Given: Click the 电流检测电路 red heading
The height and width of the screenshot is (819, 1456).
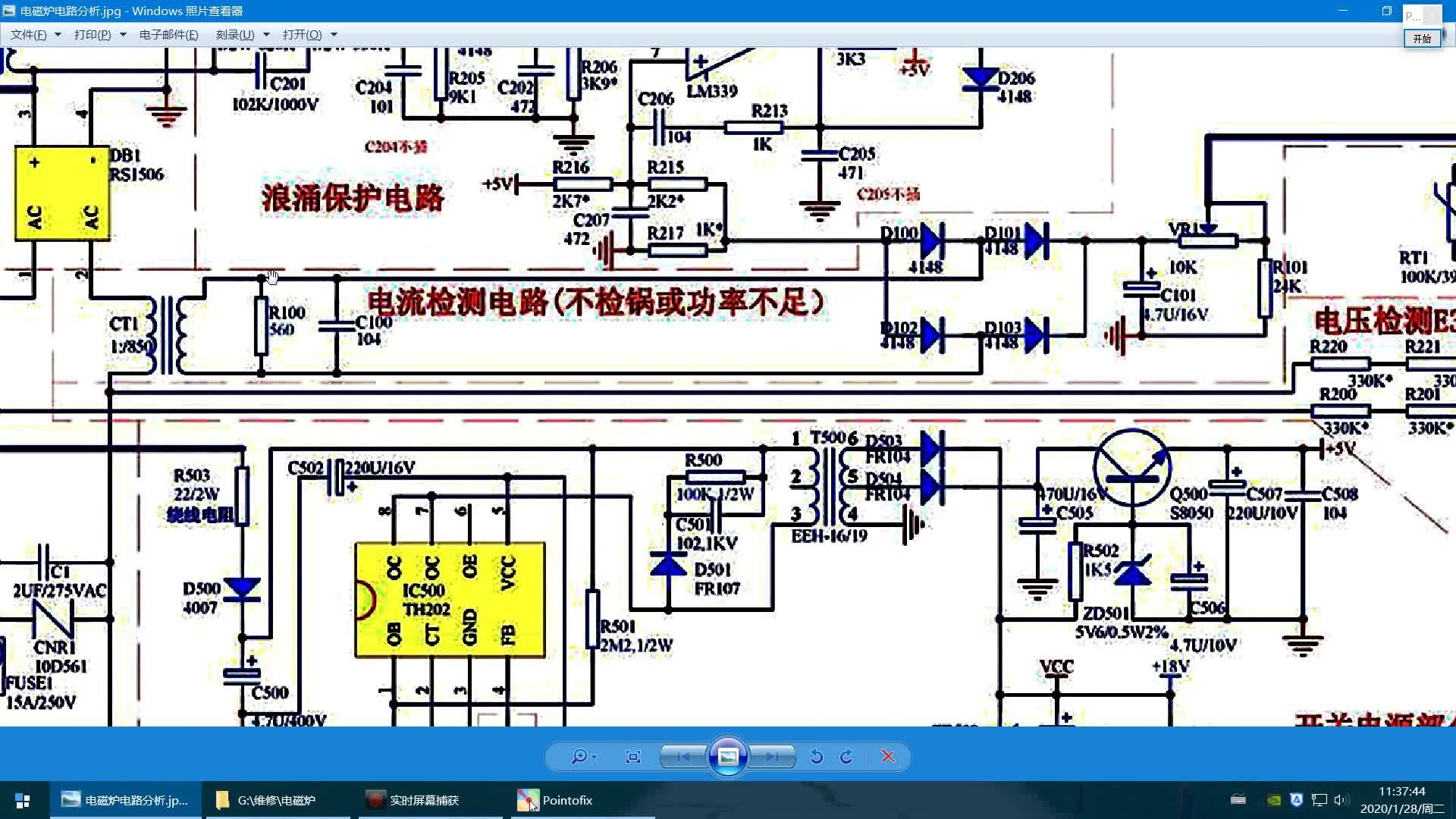Looking at the screenshot, I should [x=597, y=303].
